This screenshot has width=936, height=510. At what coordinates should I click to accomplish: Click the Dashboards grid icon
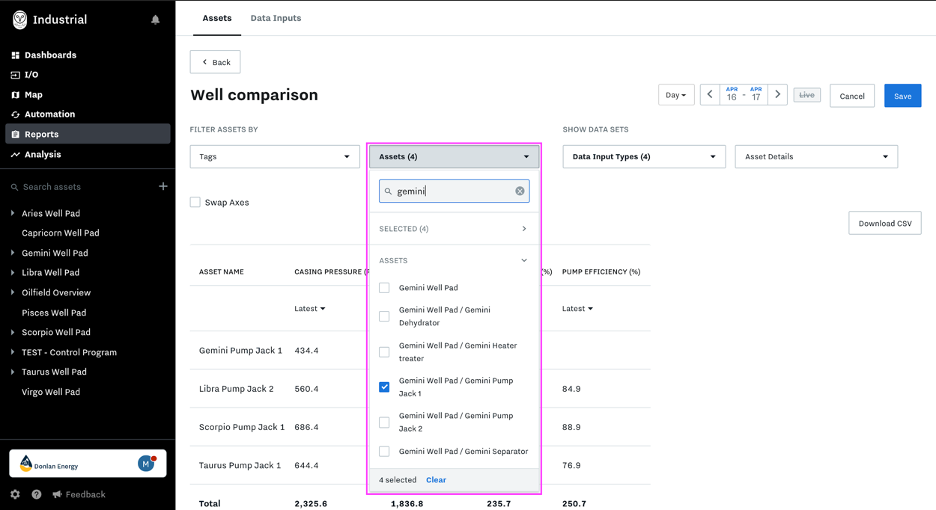(16, 55)
